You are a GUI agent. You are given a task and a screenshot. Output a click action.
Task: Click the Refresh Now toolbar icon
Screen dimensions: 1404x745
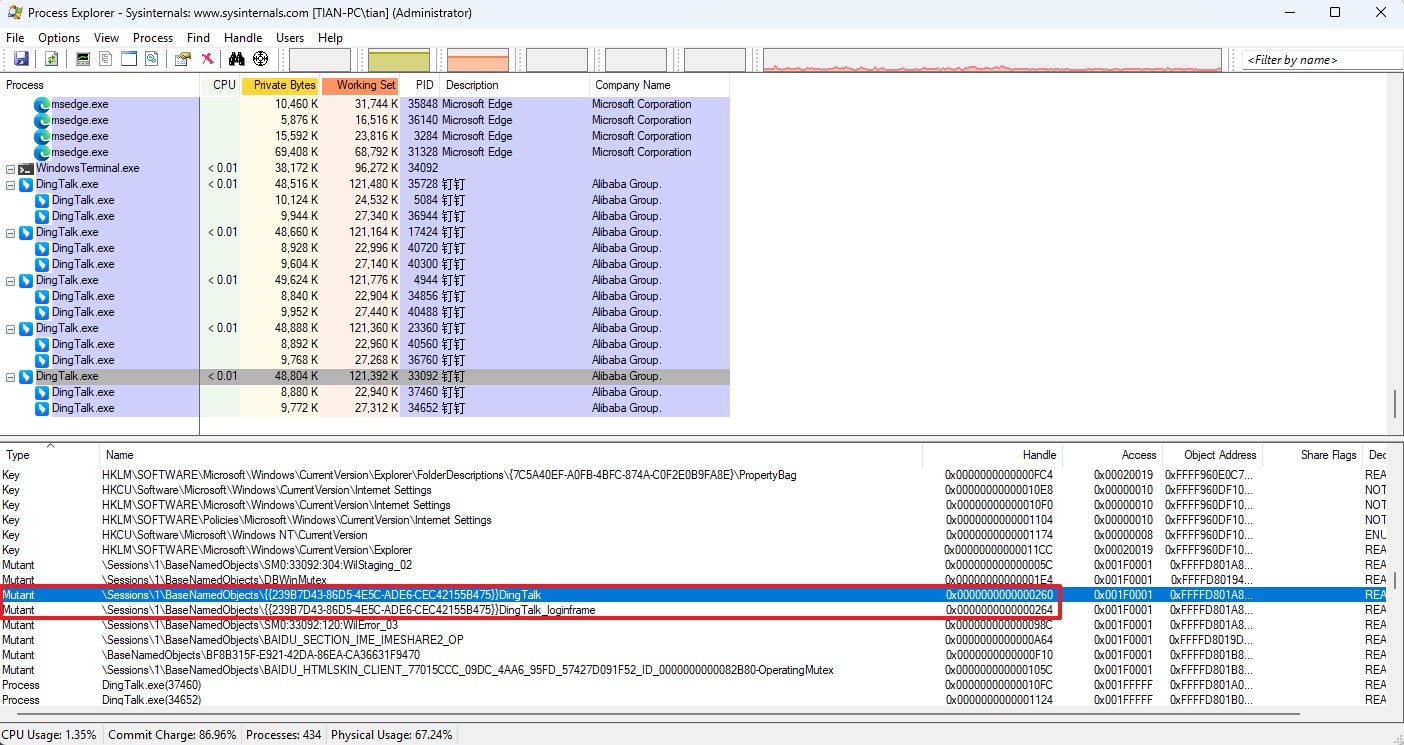point(51,59)
